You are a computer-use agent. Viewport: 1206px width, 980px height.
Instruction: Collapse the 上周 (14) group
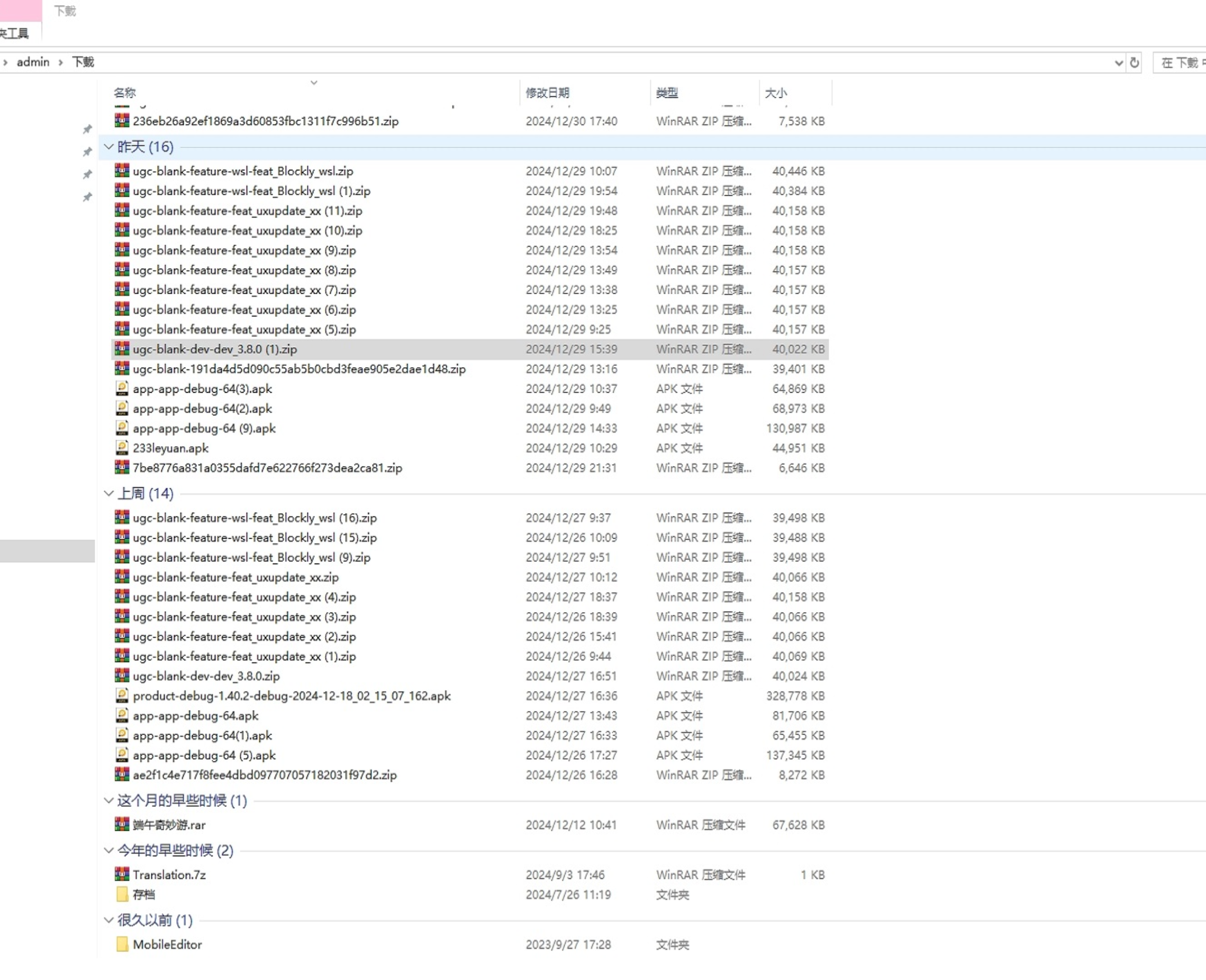coord(109,493)
